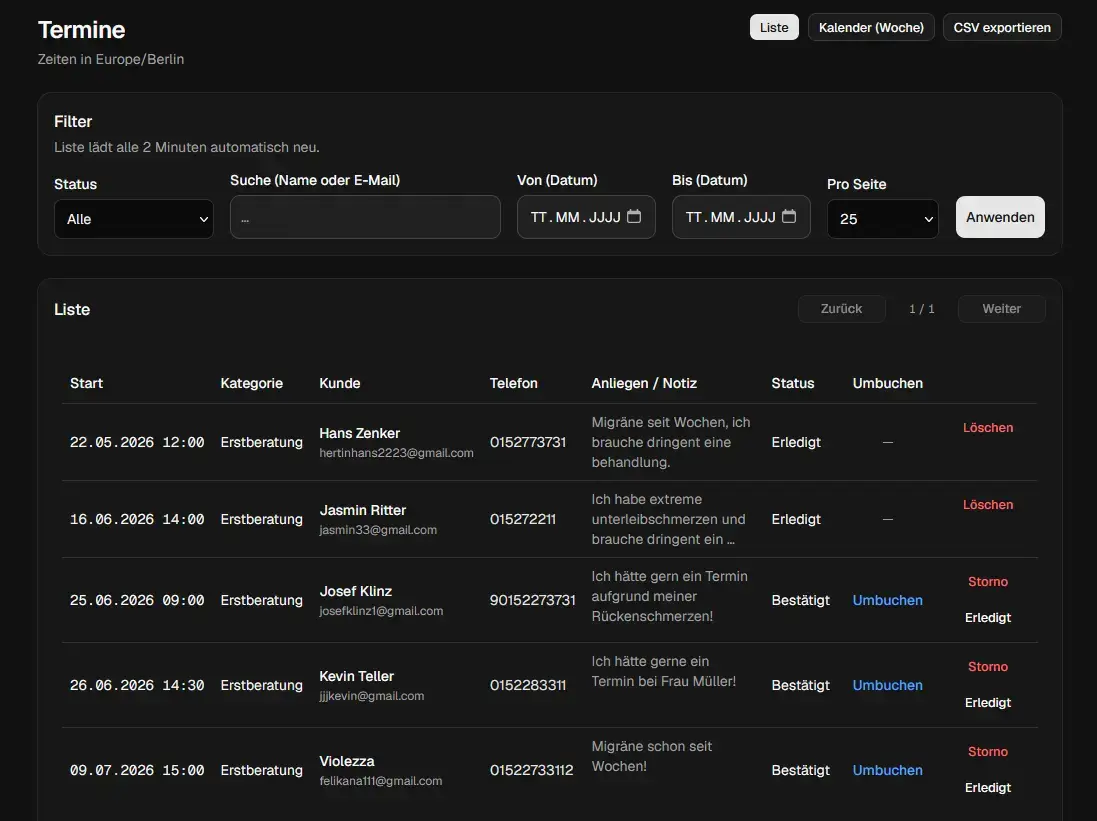Click Bestätigt status in Kevin Teller row
The image size is (1097, 821).
pos(800,685)
